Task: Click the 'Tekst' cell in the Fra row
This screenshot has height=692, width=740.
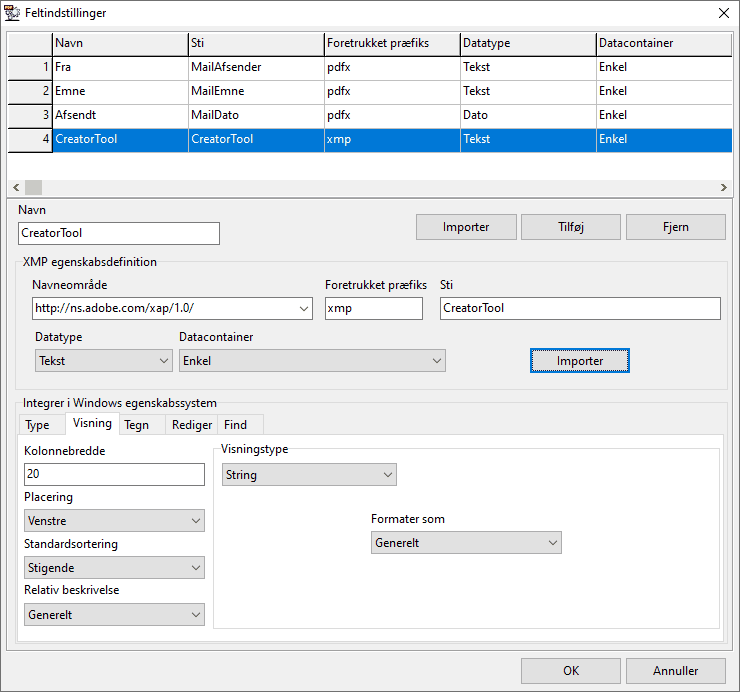Action: 528,68
